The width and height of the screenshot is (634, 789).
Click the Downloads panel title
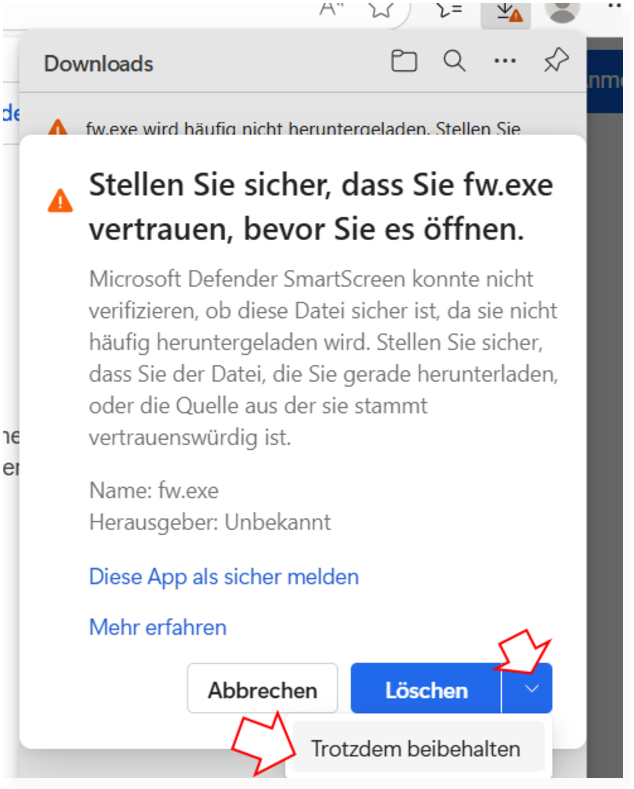pyautogui.click(x=98, y=64)
